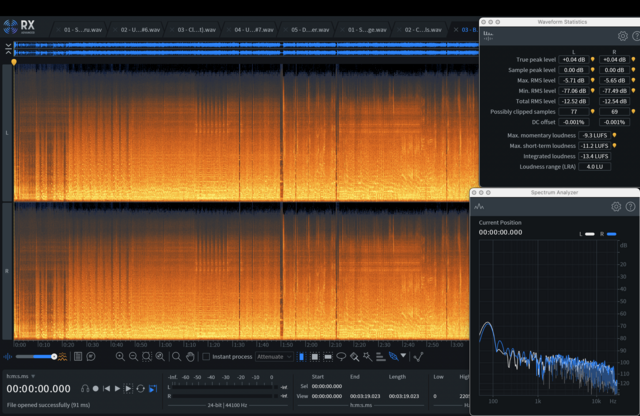Open Spectrum Analyzer help icon

coord(630,207)
